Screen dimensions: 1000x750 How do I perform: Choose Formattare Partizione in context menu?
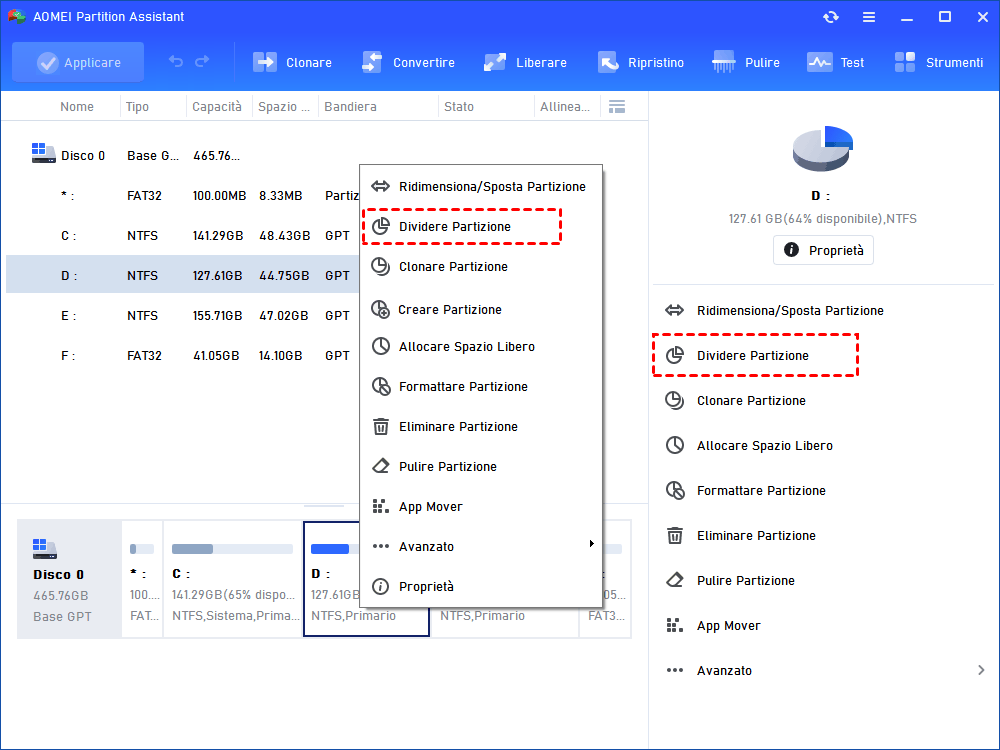(481, 386)
